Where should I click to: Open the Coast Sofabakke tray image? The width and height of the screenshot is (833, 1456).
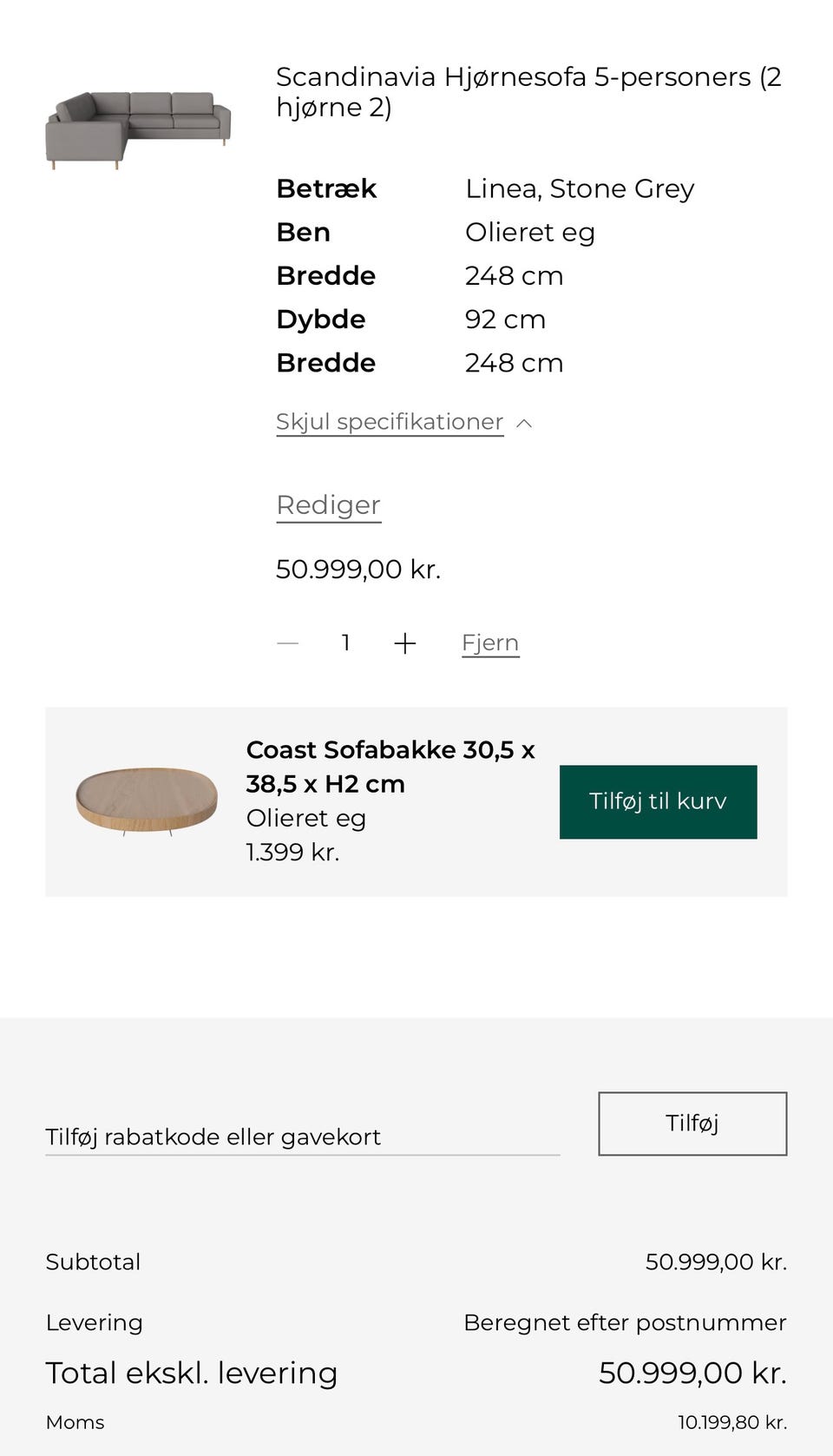[147, 800]
